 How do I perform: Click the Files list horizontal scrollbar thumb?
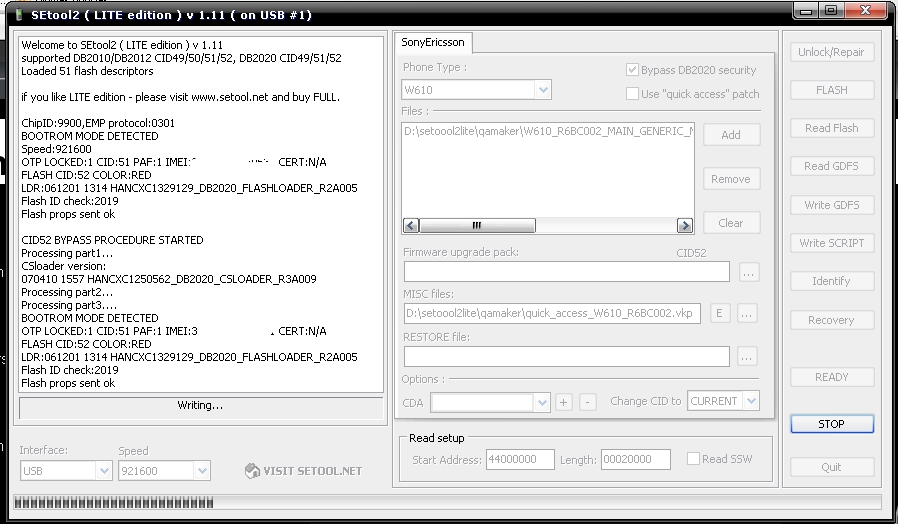coord(477,226)
